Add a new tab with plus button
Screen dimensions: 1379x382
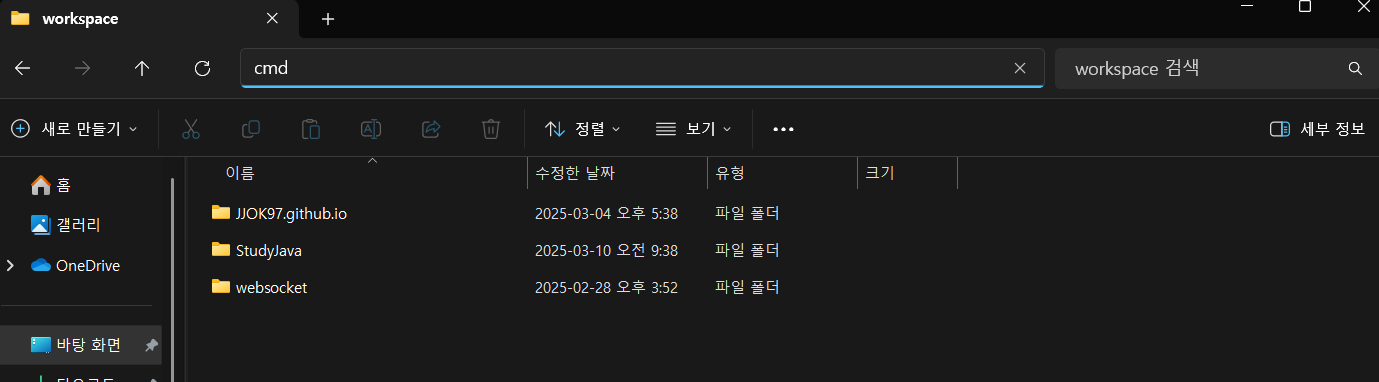point(328,19)
